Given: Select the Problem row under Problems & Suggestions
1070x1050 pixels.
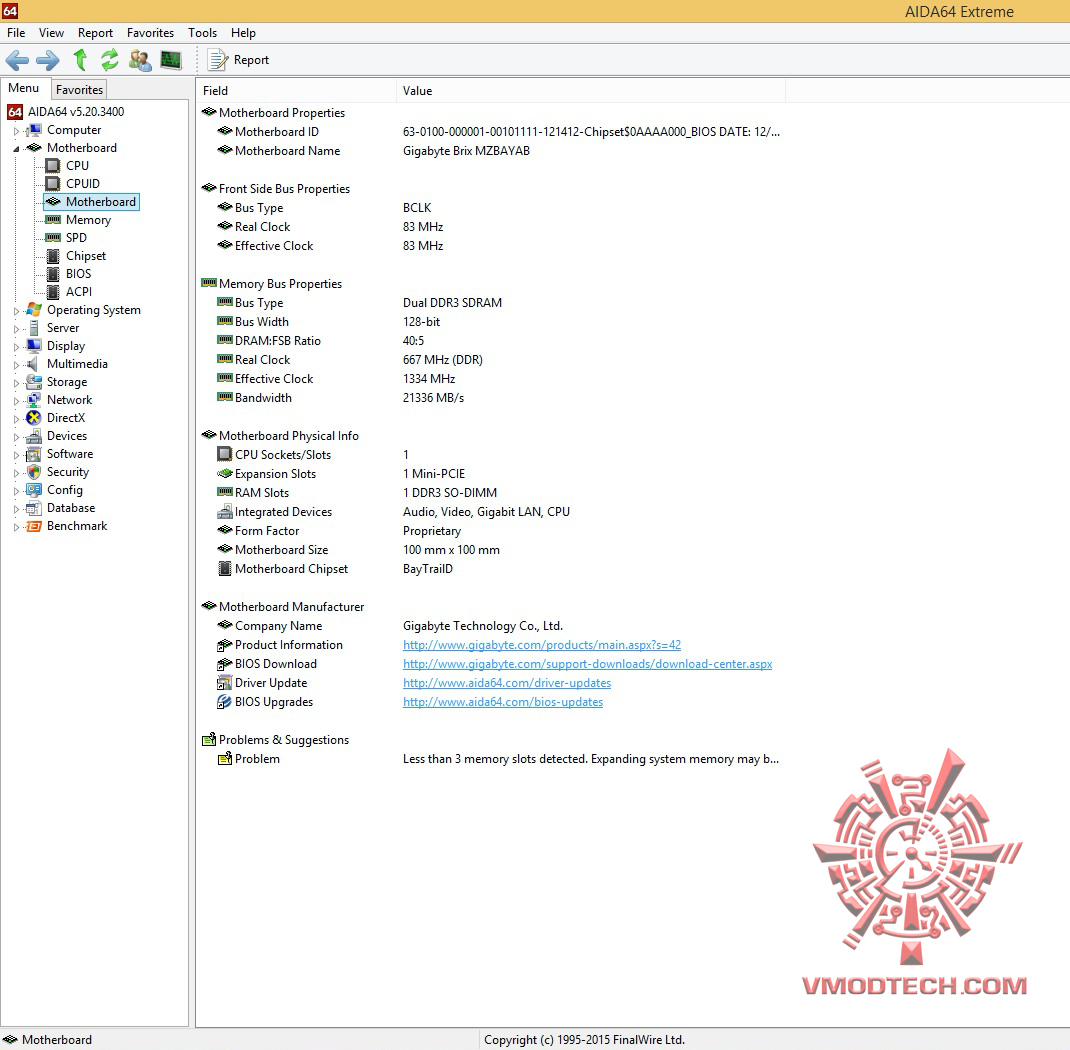Looking at the screenshot, I should (x=491, y=759).
